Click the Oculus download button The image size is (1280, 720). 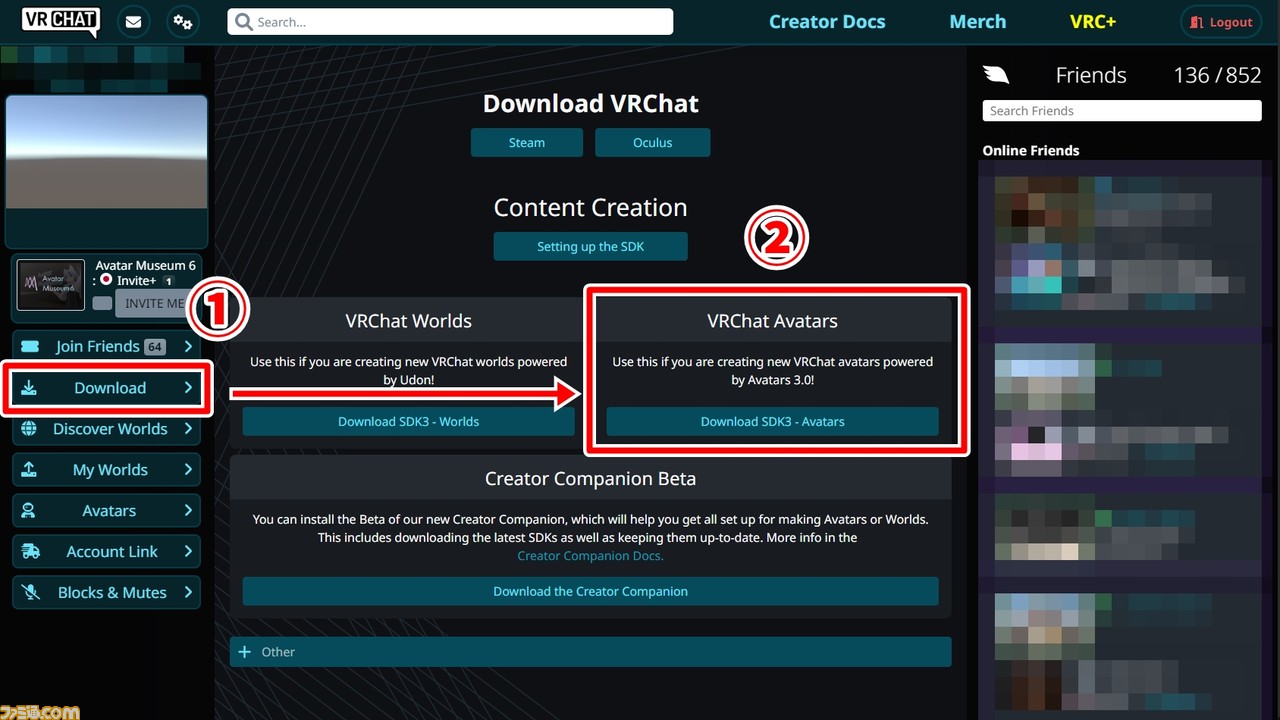pyautogui.click(x=652, y=142)
